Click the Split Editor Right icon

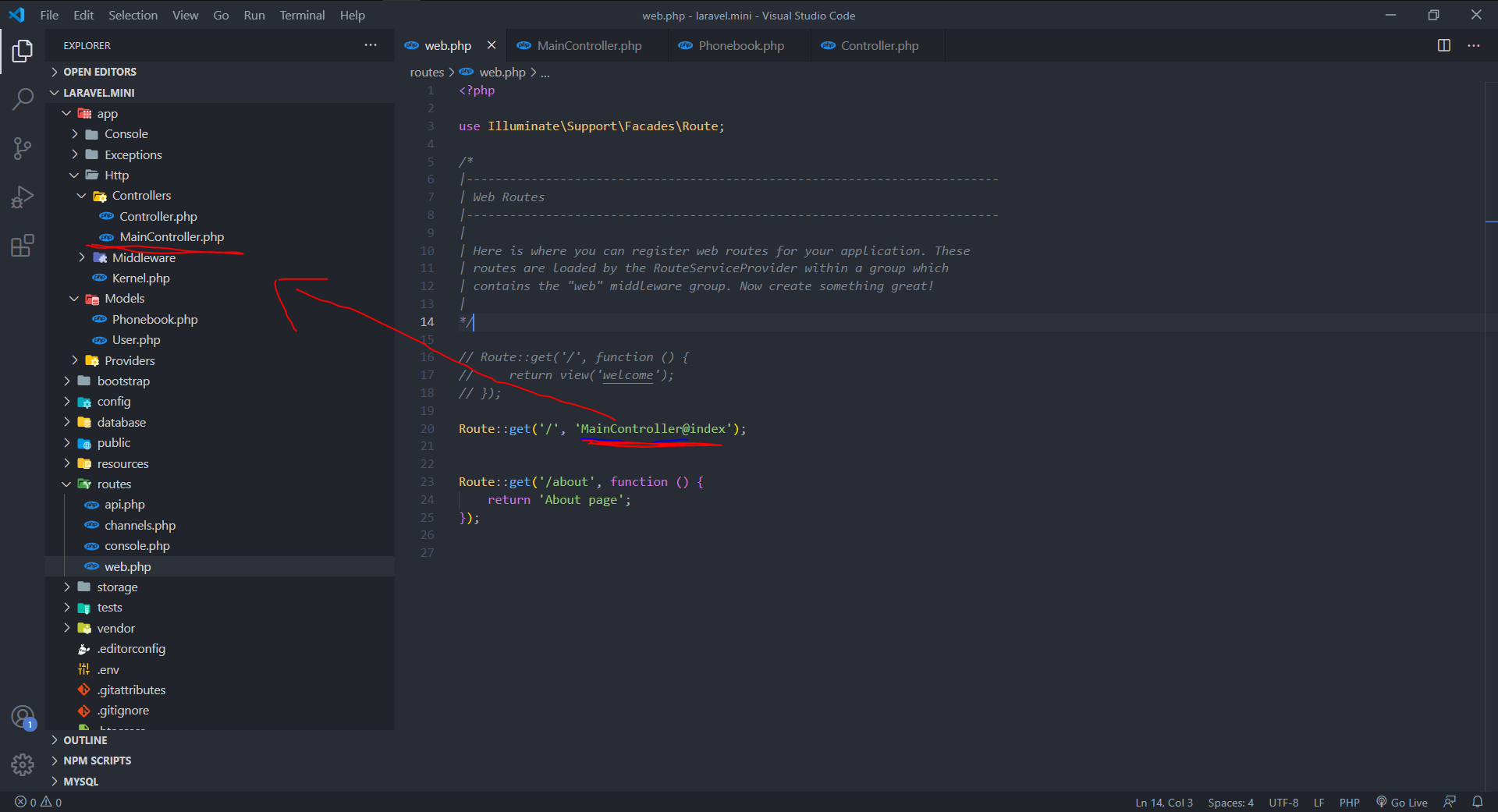[x=1444, y=45]
